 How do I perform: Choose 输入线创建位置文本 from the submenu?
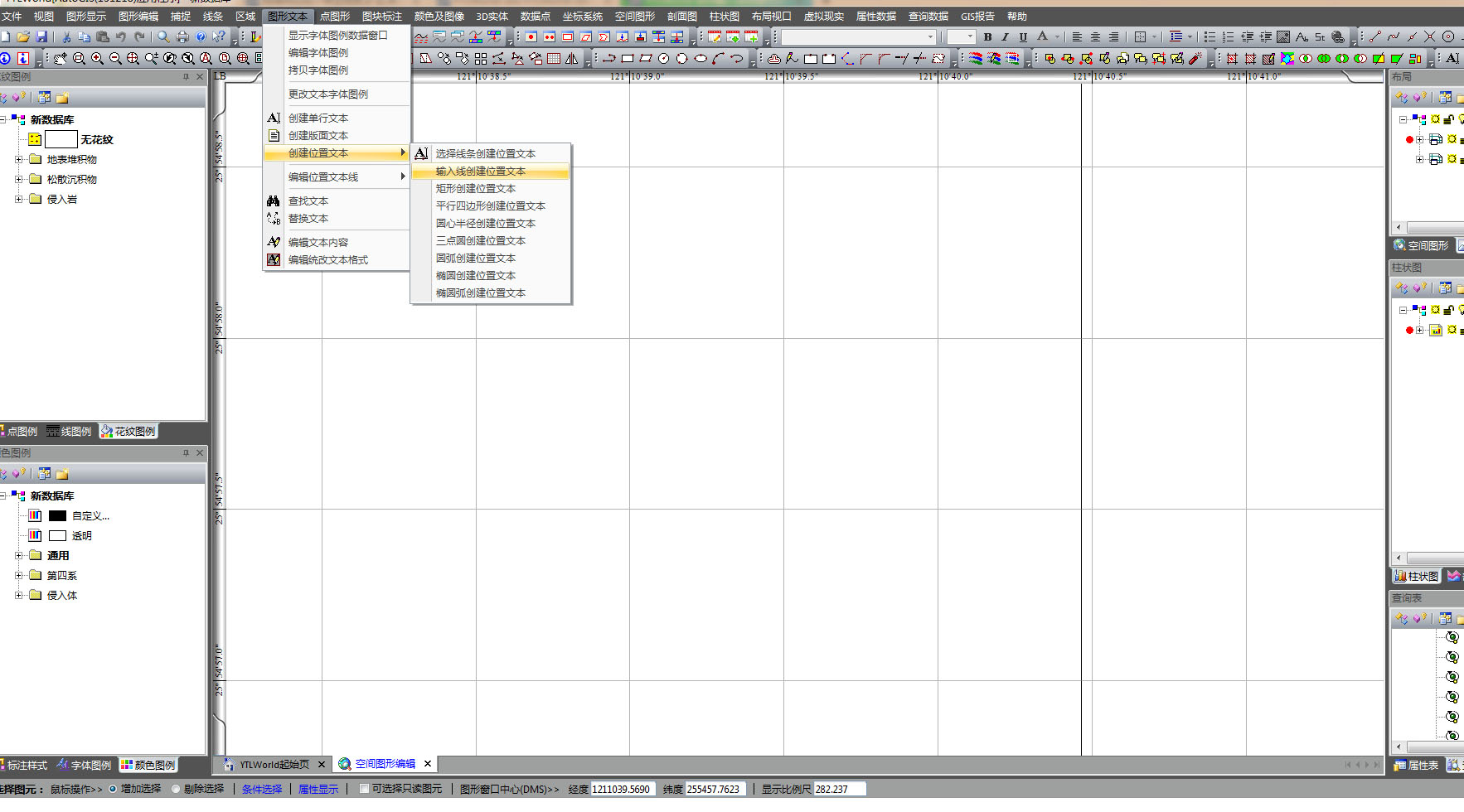[491, 172]
